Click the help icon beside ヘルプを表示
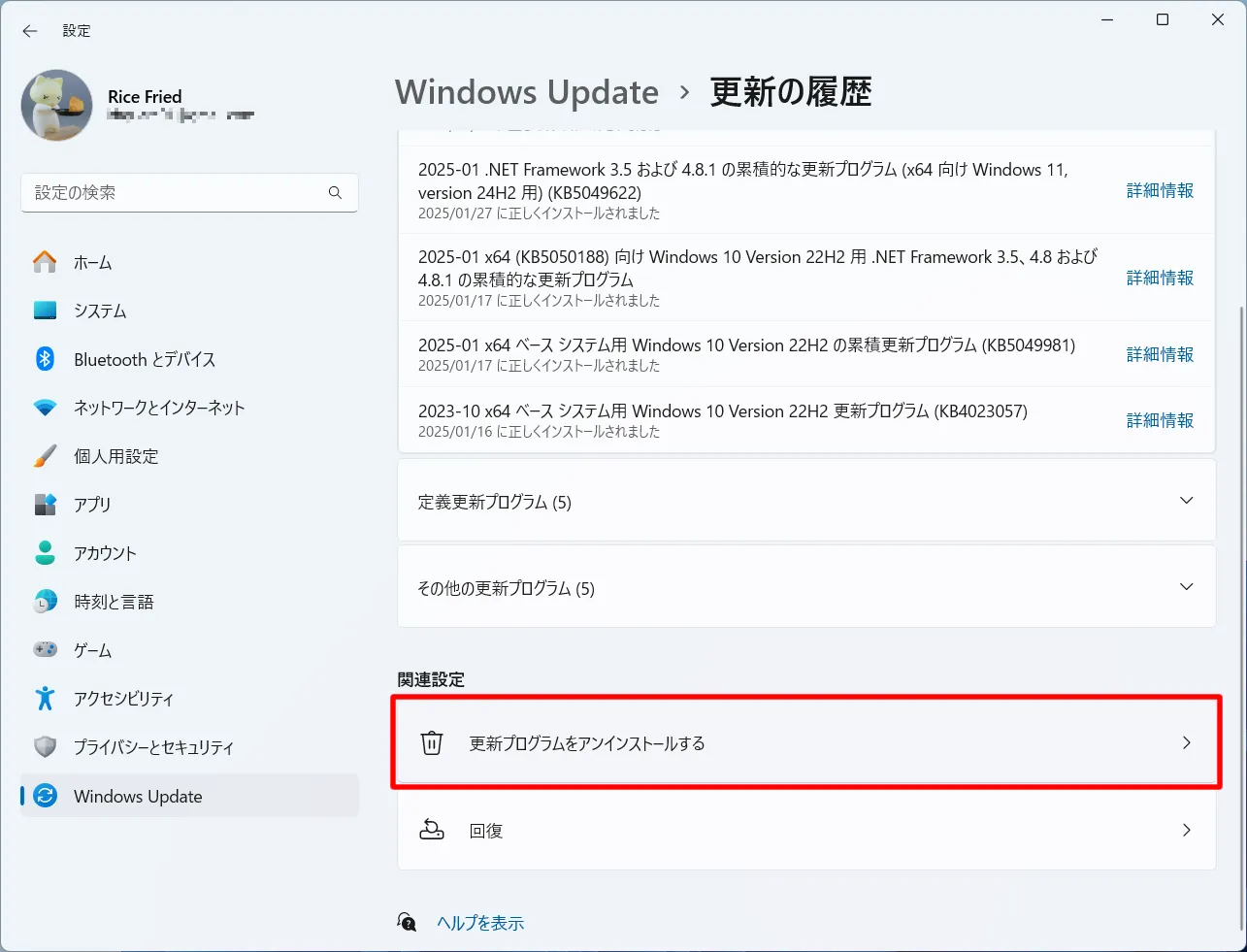The width and height of the screenshot is (1247, 952). [x=408, y=922]
